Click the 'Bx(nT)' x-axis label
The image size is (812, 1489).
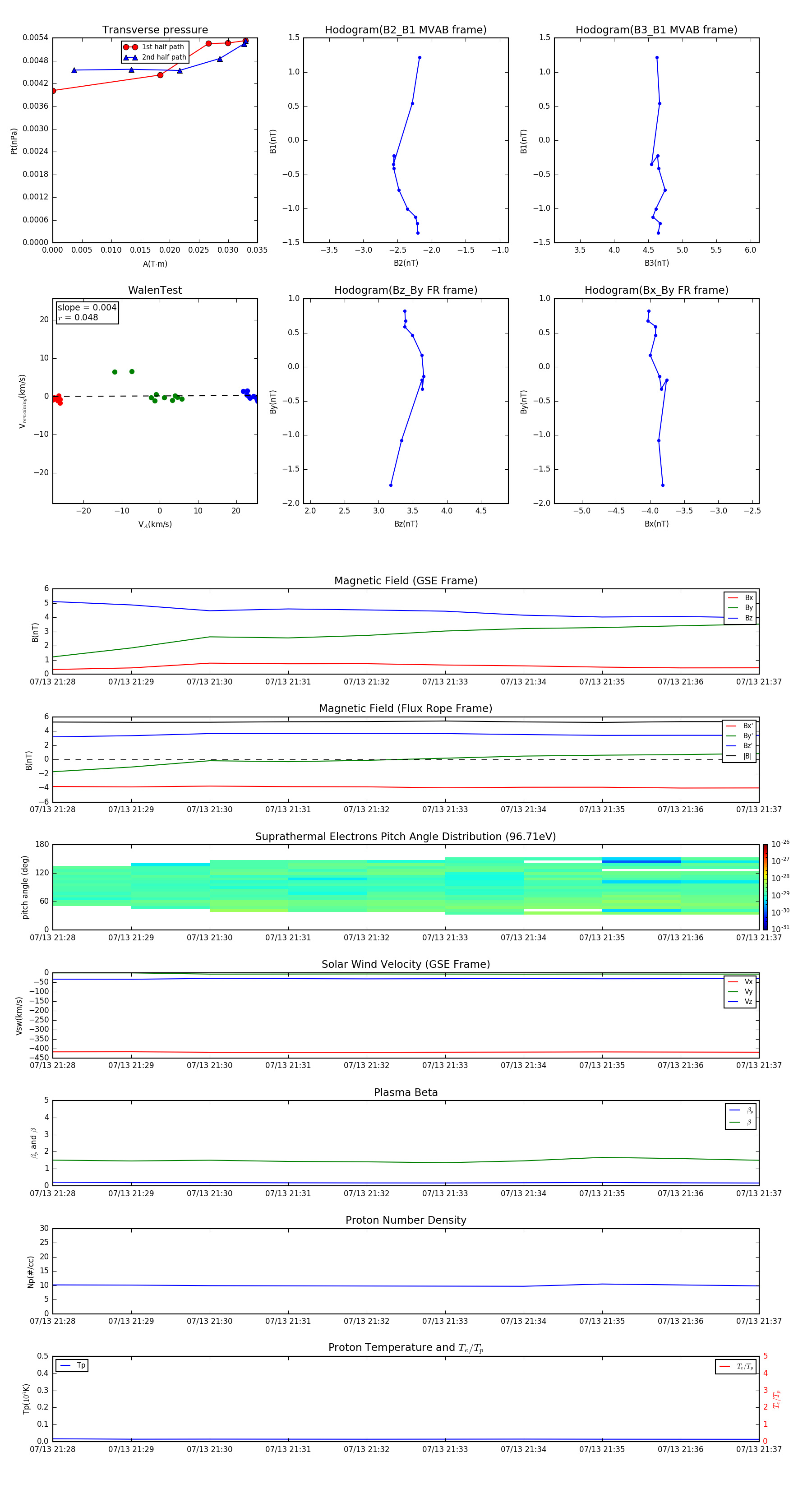click(656, 524)
